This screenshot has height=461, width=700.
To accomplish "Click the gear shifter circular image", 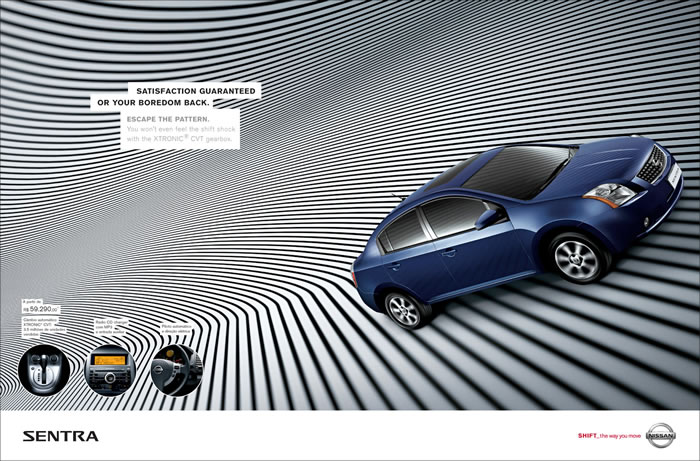I will click(42, 370).
